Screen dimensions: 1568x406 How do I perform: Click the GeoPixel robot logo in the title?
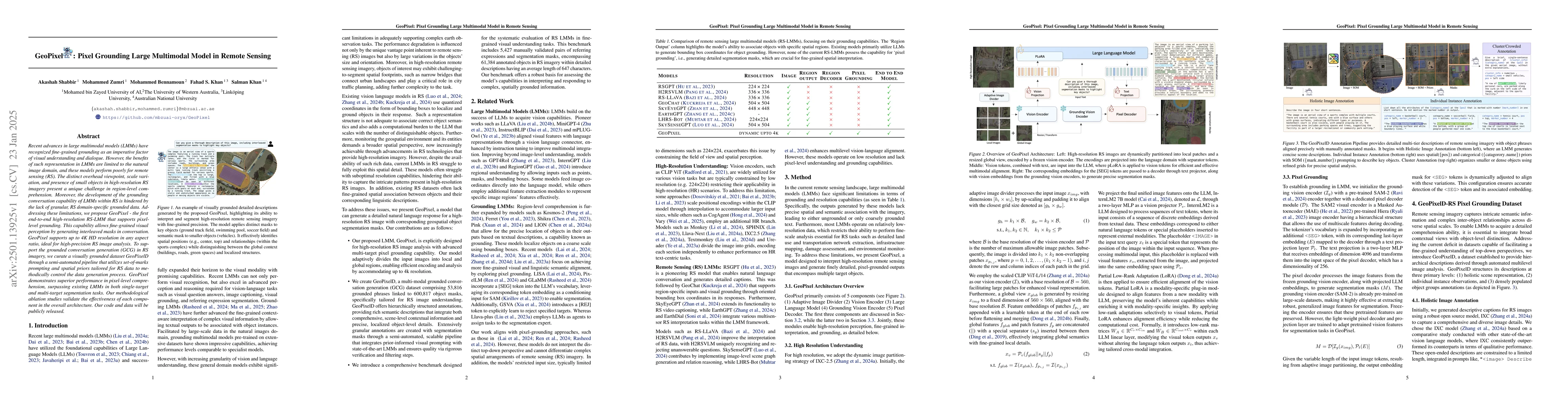(x=69, y=53)
